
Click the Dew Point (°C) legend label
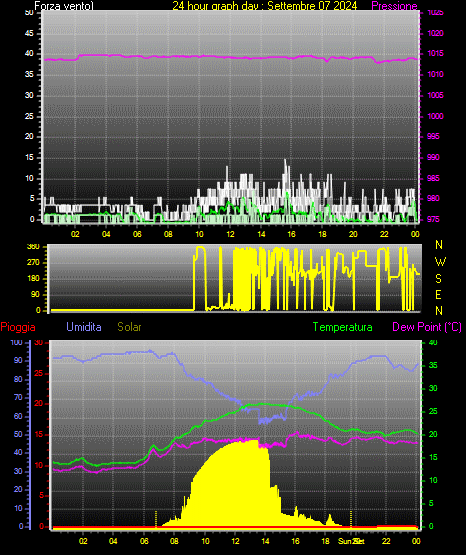click(x=427, y=327)
